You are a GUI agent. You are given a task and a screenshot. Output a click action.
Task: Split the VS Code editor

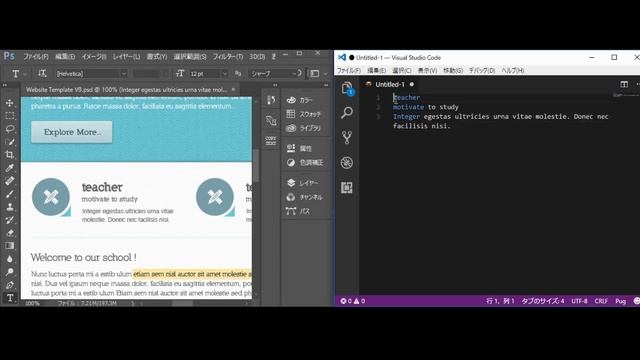[x=624, y=84]
